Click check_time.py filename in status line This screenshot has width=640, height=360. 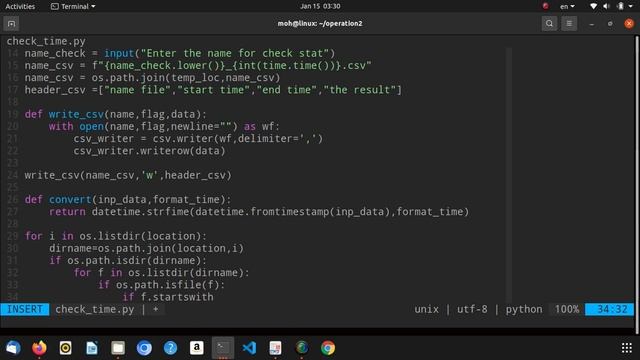94,309
